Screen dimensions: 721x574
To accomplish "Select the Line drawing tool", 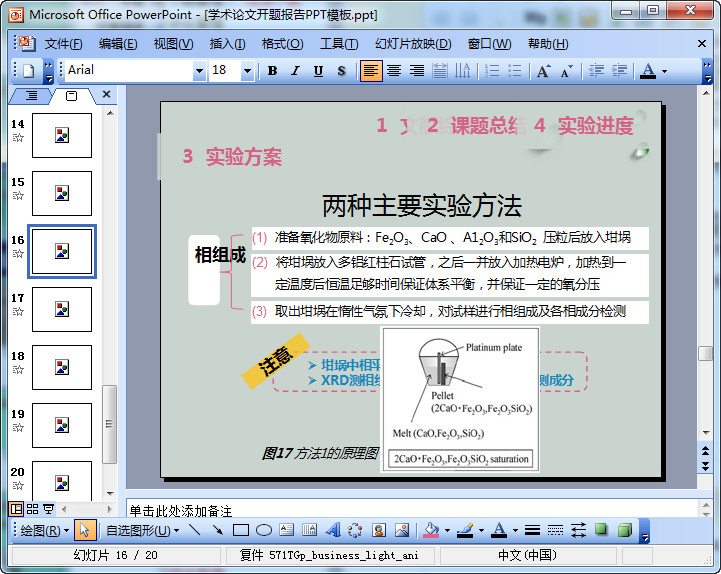I will 195,530.
